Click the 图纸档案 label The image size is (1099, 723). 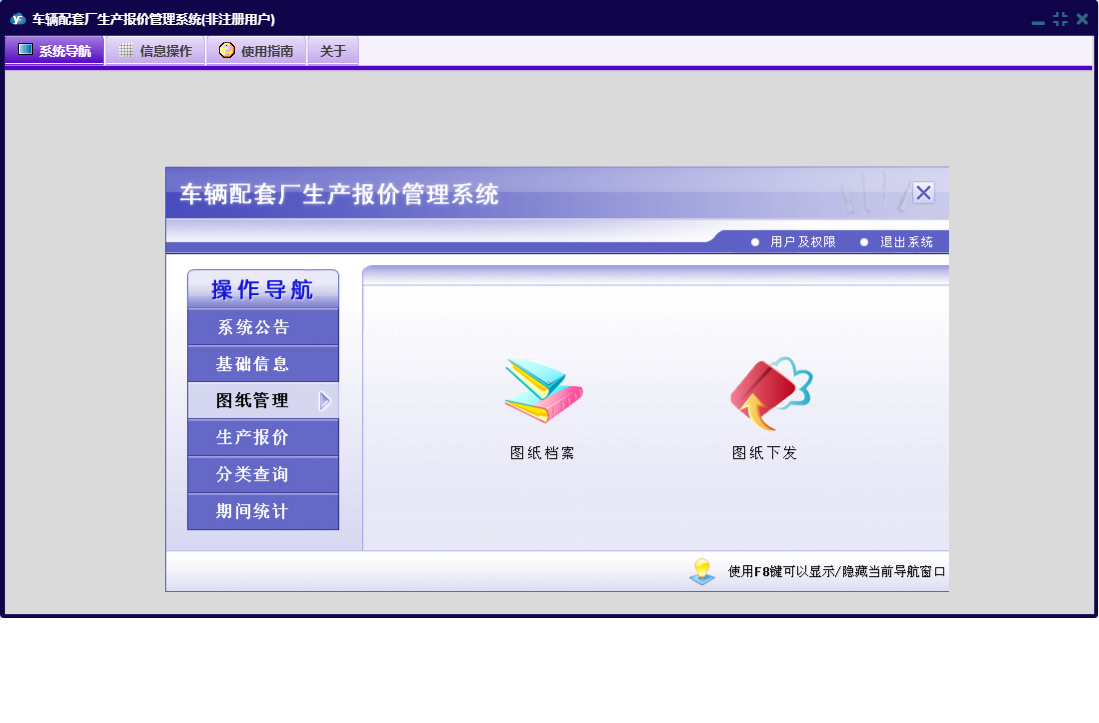pos(542,453)
